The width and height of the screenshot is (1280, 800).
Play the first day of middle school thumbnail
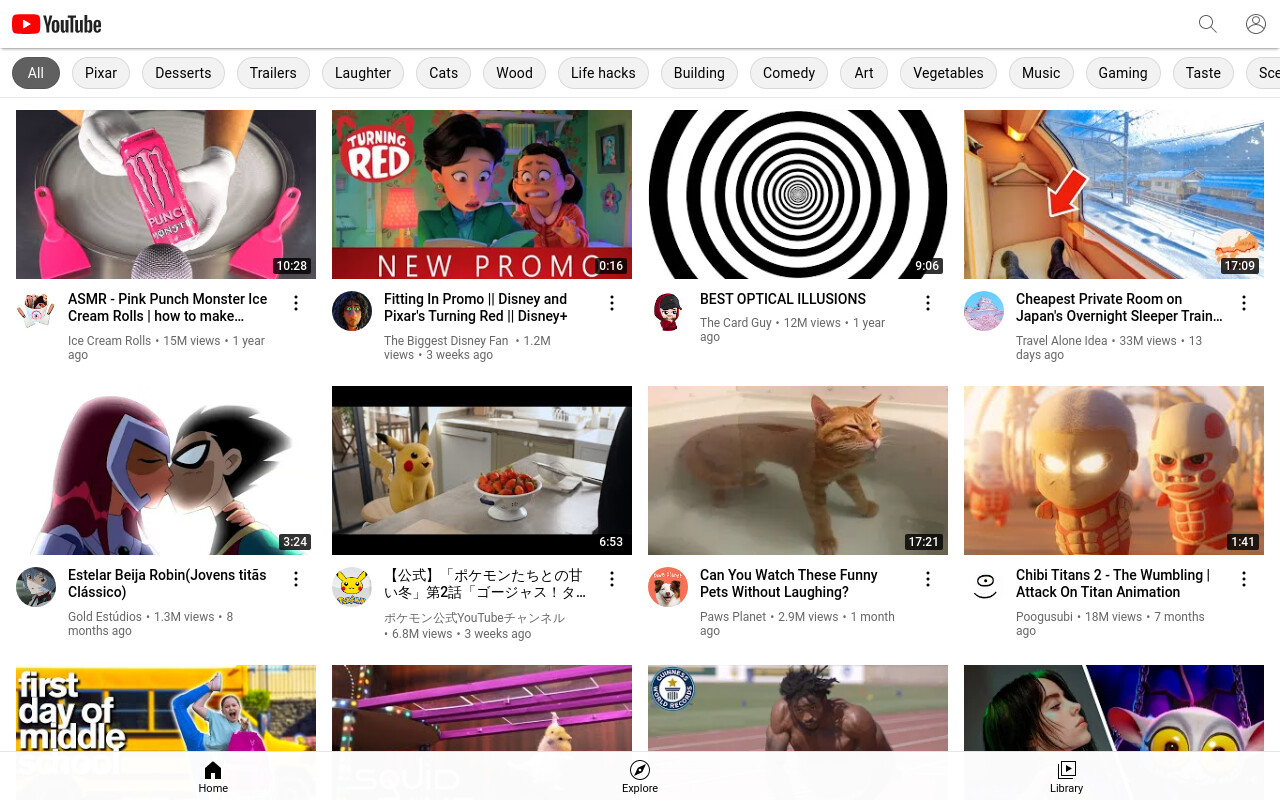pyautogui.click(x=166, y=708)
